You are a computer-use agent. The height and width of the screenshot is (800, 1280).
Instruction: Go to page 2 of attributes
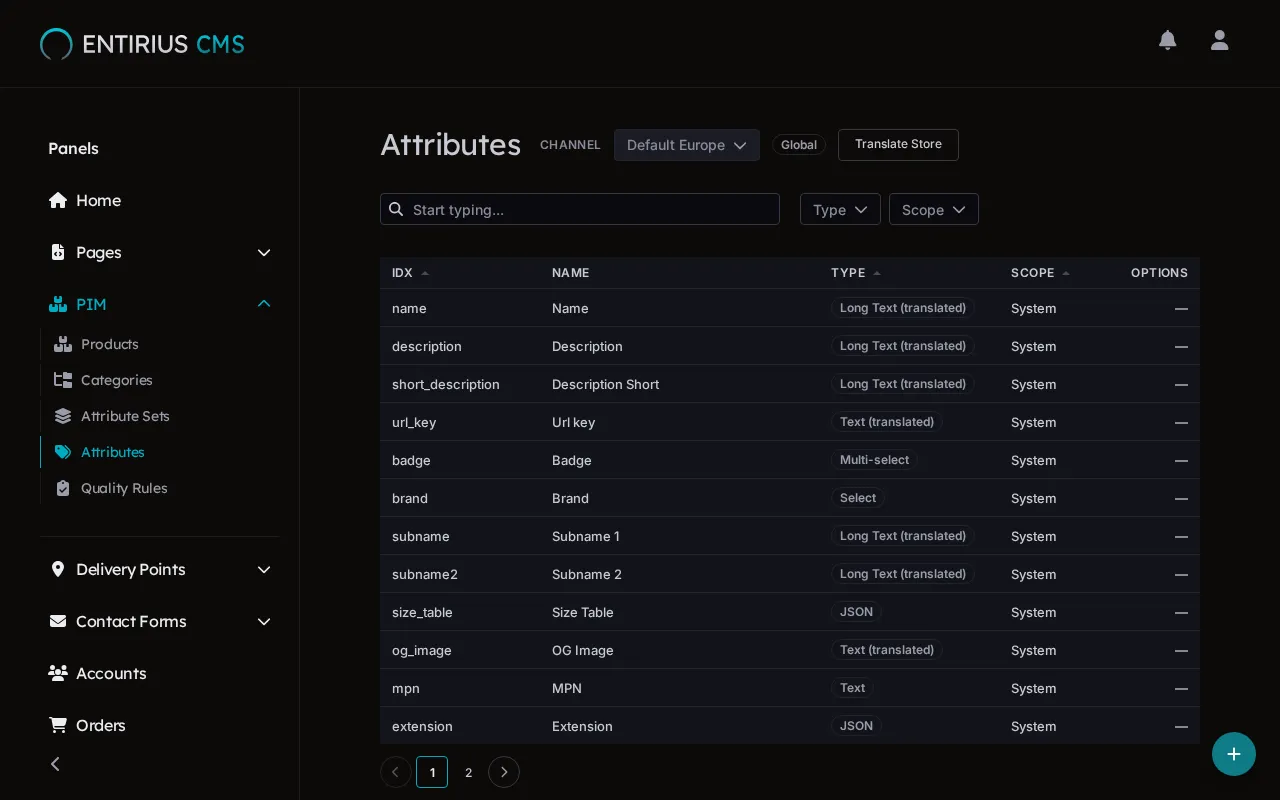pos(468,772)
